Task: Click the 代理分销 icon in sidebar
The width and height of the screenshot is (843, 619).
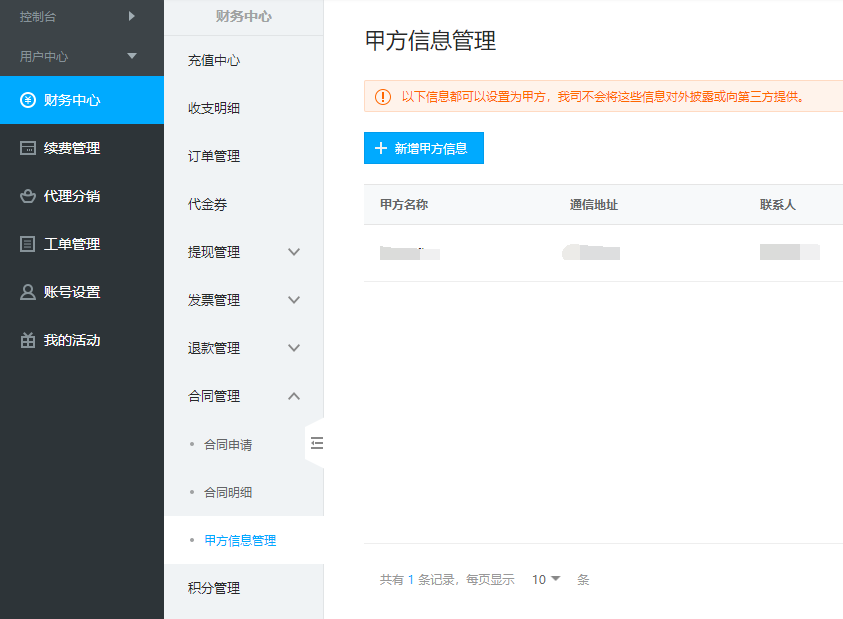Action: [28, 196]
